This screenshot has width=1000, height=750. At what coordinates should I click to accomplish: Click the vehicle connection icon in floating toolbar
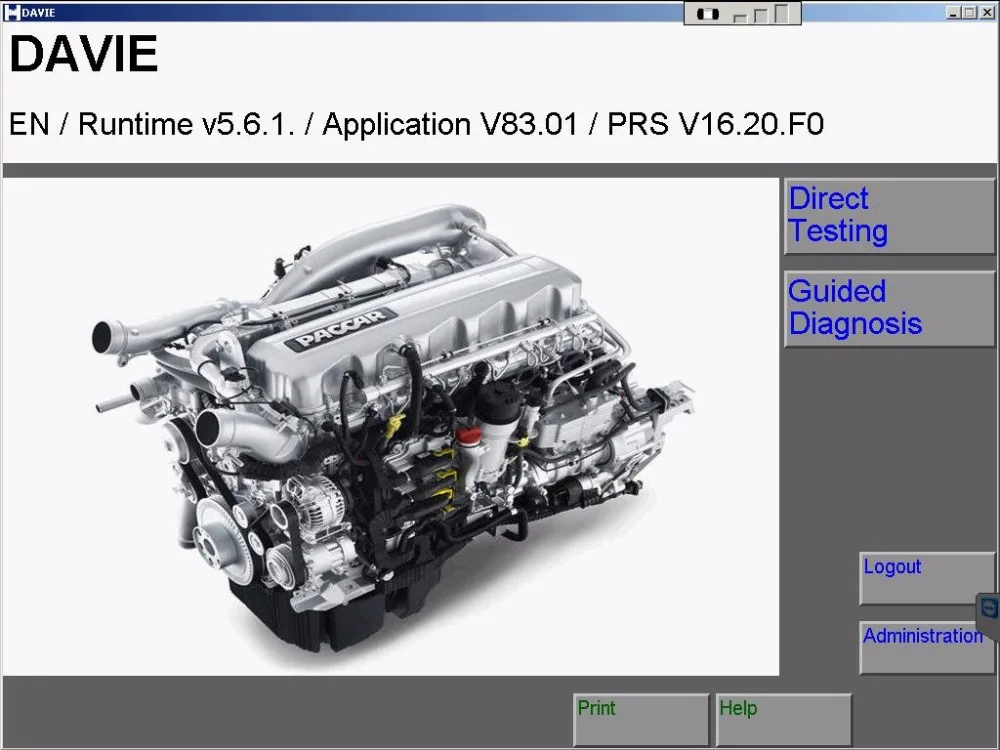tap(707, 14)
